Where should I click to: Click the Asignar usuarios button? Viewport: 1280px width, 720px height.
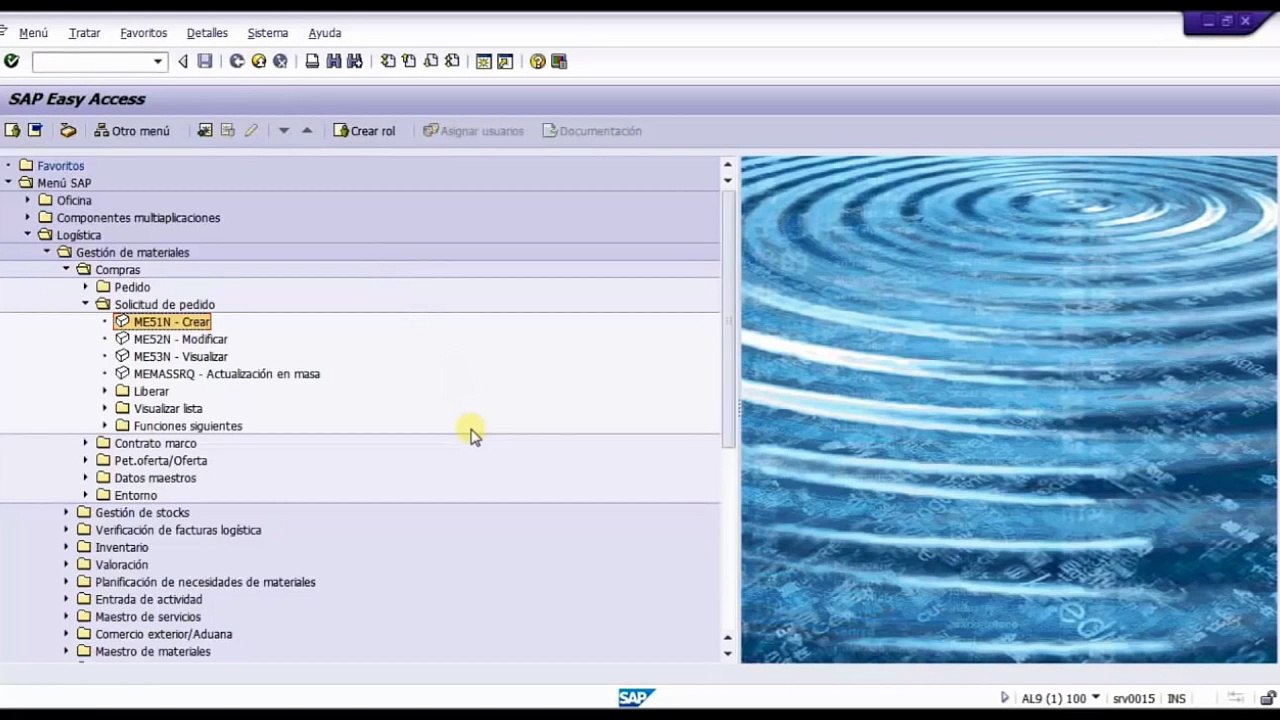473,131
